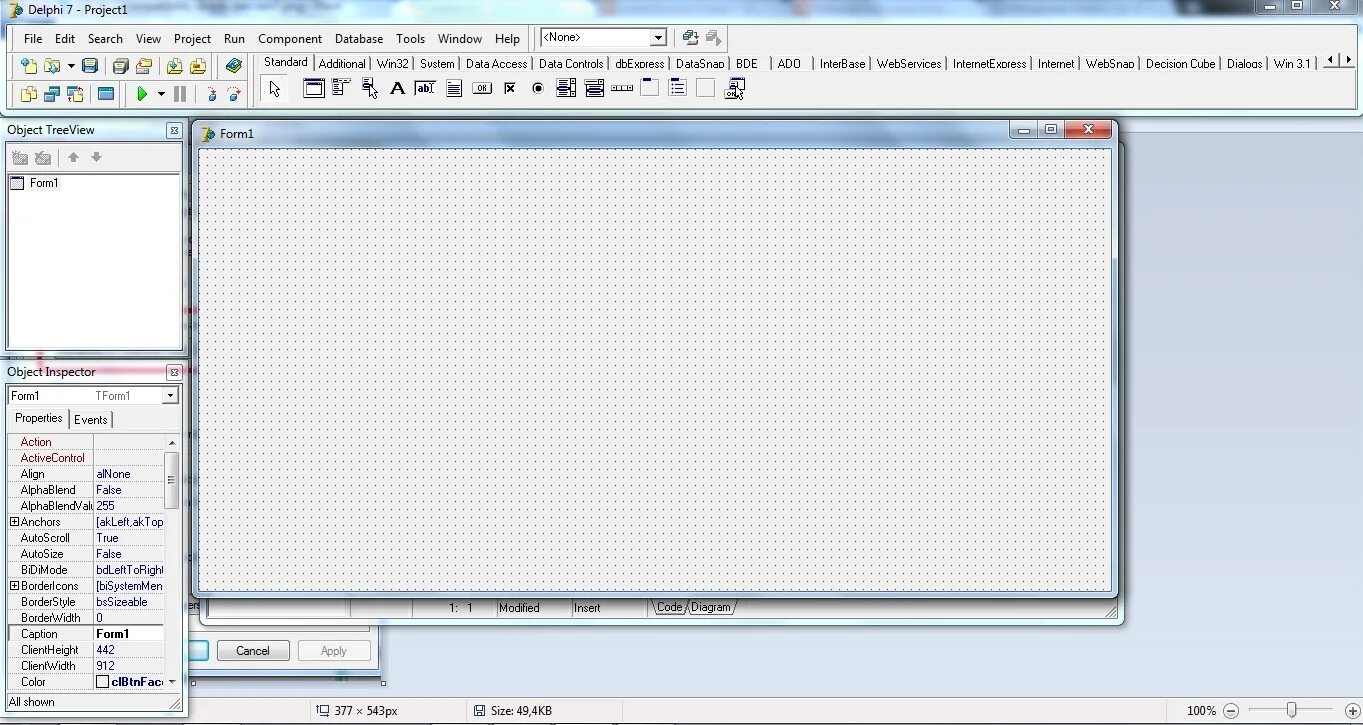Switch to the Events tab in Object Inspector
This screenshot has height=725, width=1363.
click(x=90, y=420)
